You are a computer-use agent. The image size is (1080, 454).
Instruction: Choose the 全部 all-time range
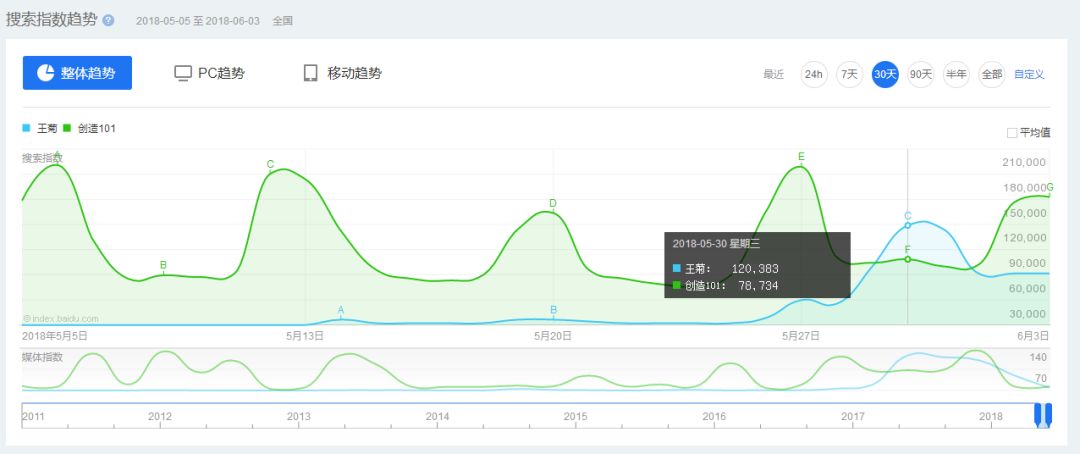pos(992,74)
